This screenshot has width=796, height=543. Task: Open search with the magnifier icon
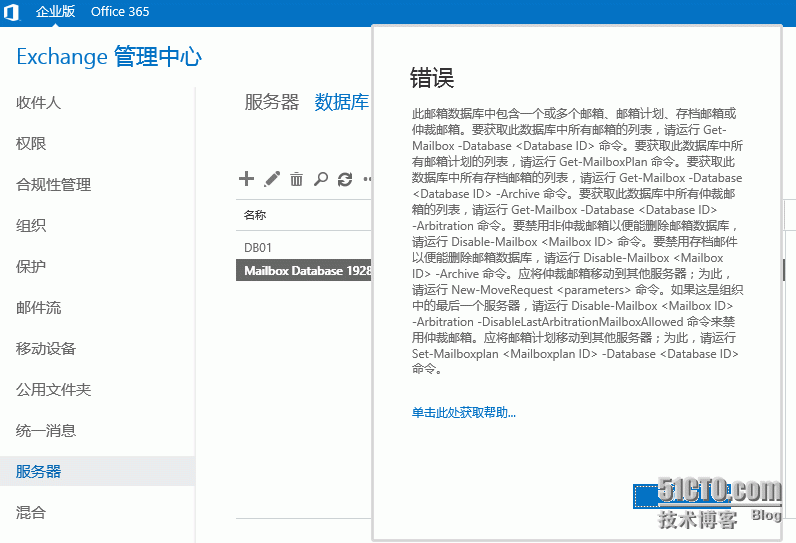tap(321, 179)
